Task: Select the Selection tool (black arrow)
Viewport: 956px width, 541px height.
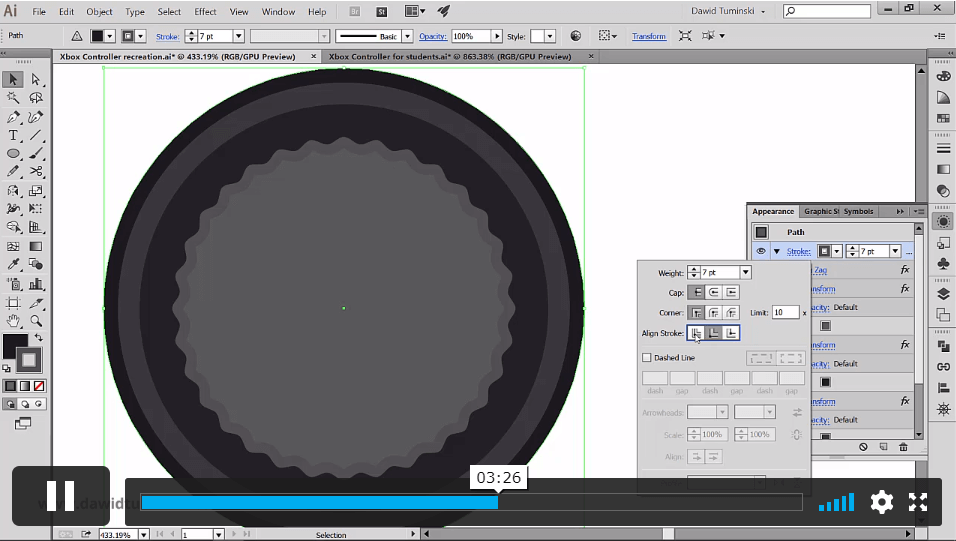Action: 13,79
